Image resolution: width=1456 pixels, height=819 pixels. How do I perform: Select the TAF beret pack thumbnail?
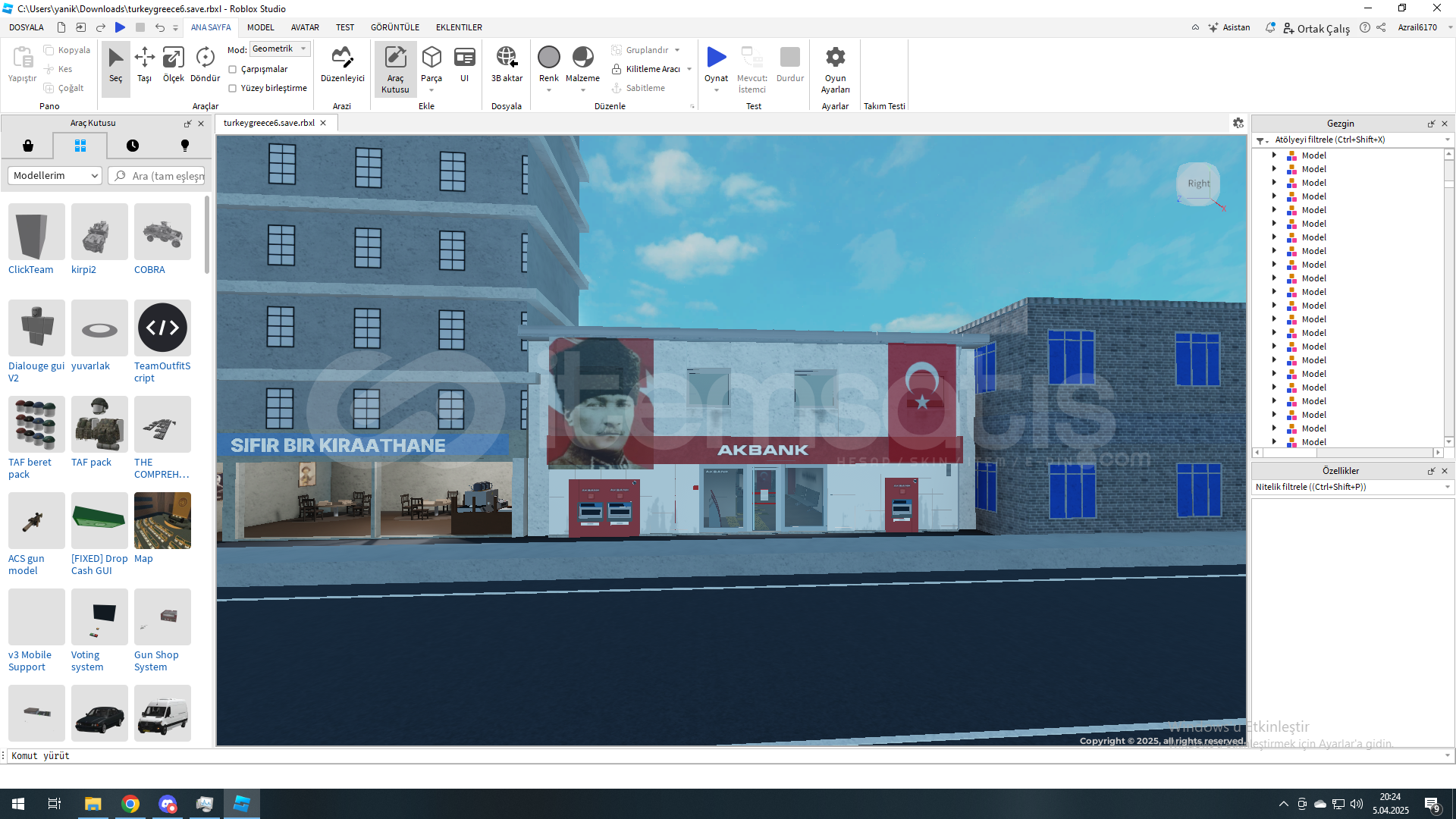[x=36, y=424]
